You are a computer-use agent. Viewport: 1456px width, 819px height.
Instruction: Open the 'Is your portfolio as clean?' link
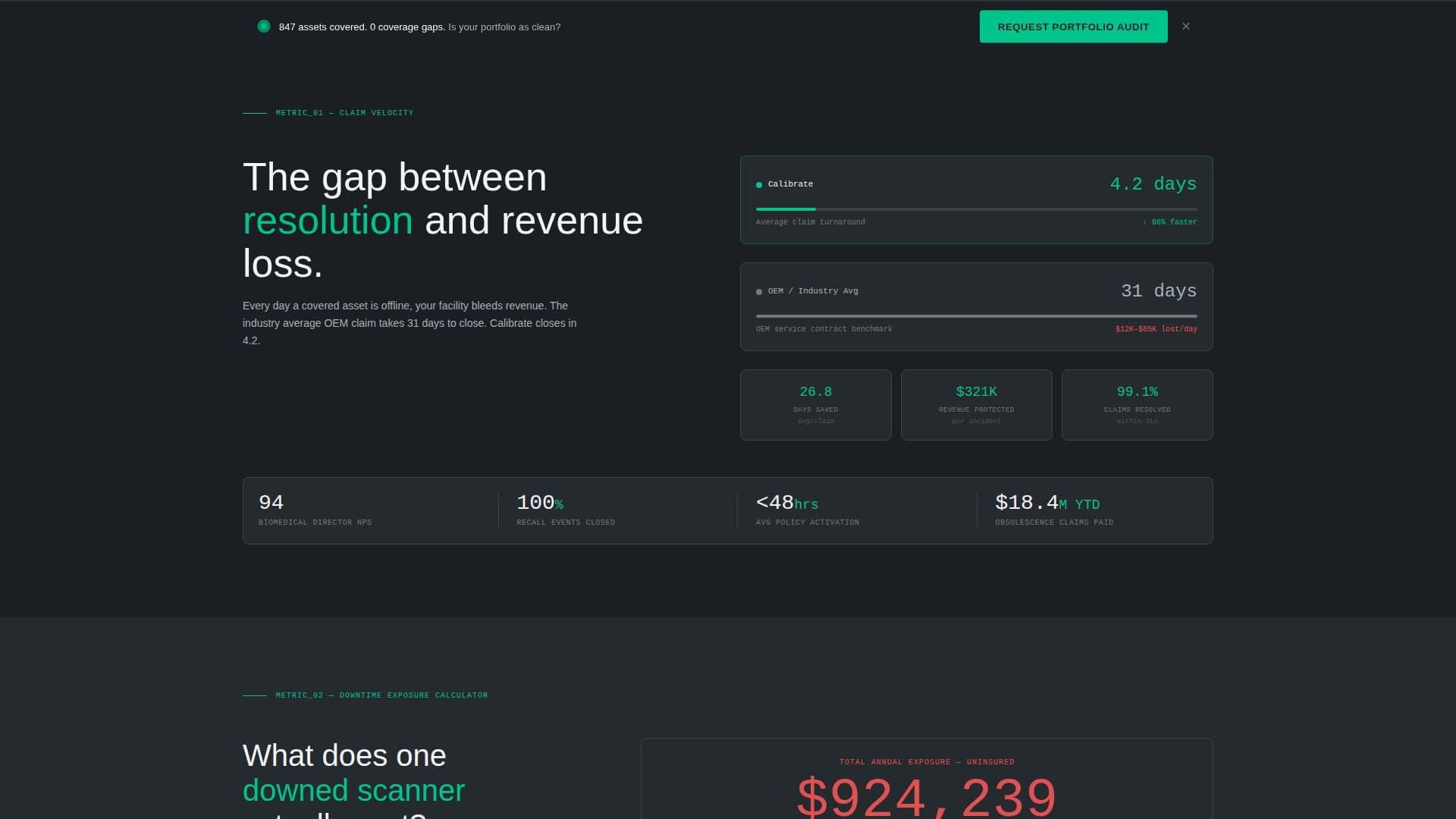click(x=504, y=27)
